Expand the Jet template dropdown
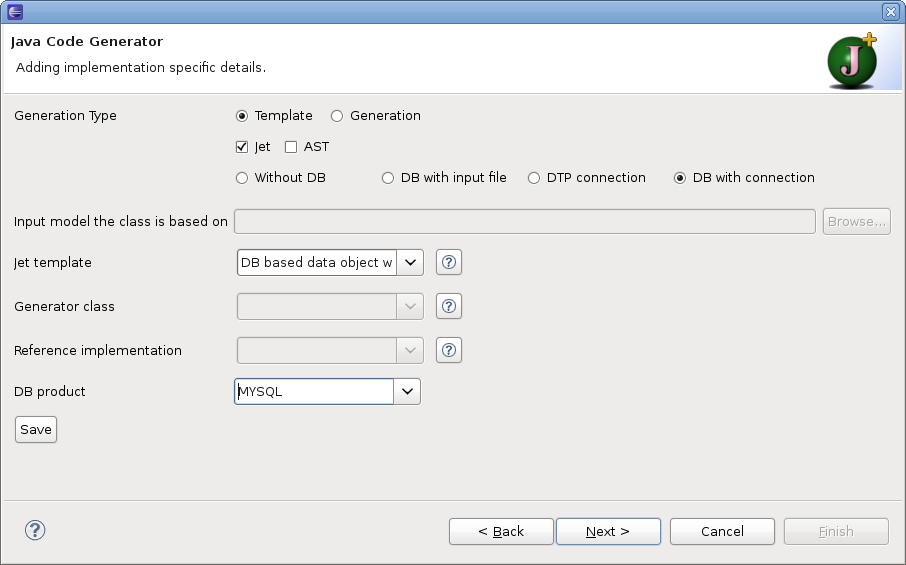The height and width of the screenshot is (565, 906). click(410, 262)
